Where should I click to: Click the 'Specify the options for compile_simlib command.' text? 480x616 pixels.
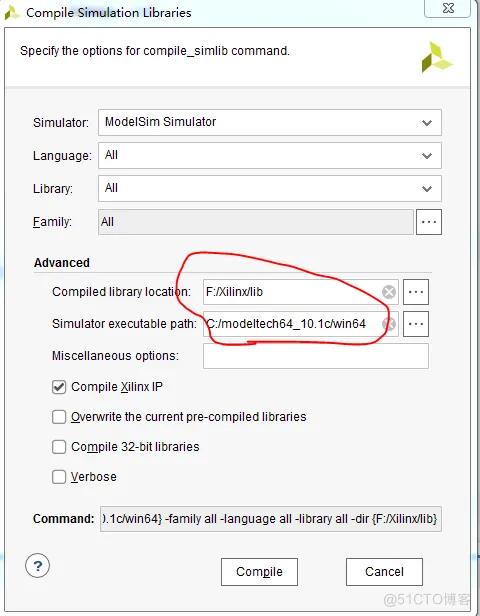pos(155,51)
